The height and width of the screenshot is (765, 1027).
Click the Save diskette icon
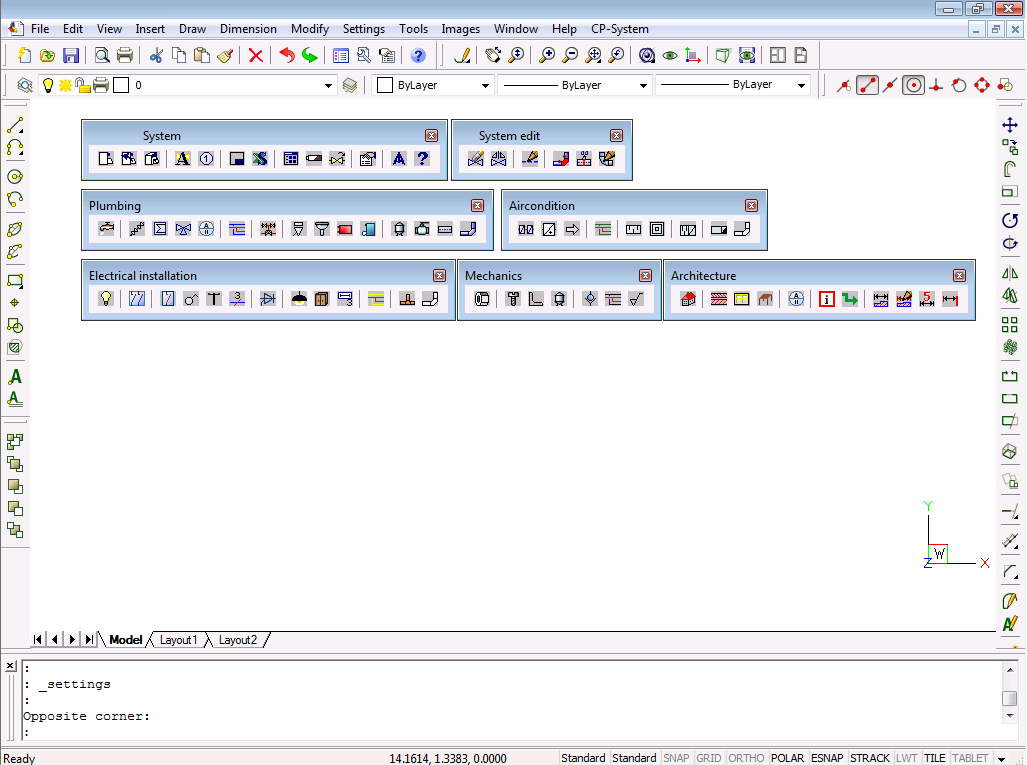coord(71,56)
